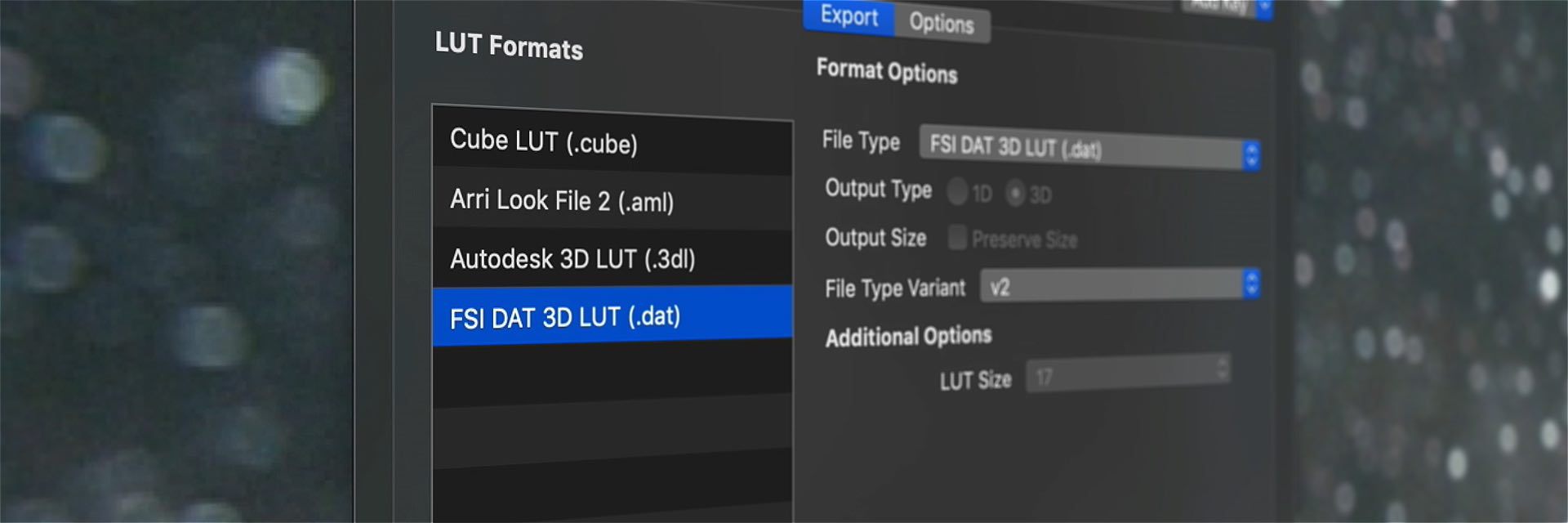Select Autodesk 3D LUT (.3dl) row
Screen dimensions: 1568x523
click(612, 259)
